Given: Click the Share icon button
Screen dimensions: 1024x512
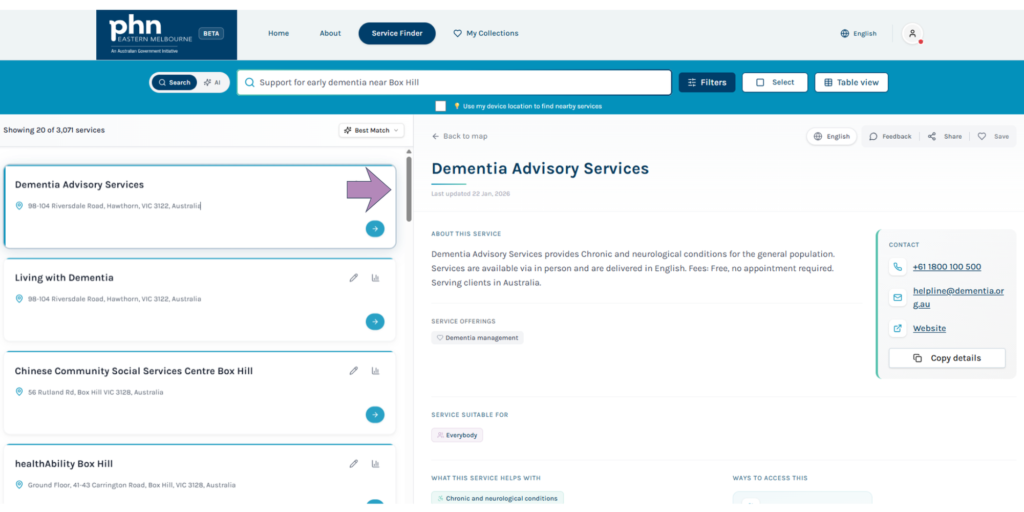Looking at the screenshot, I should point(944,136).
